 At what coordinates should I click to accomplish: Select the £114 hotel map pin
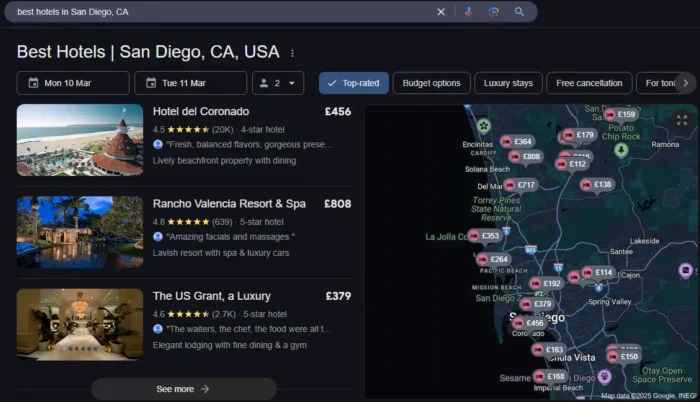598,272
